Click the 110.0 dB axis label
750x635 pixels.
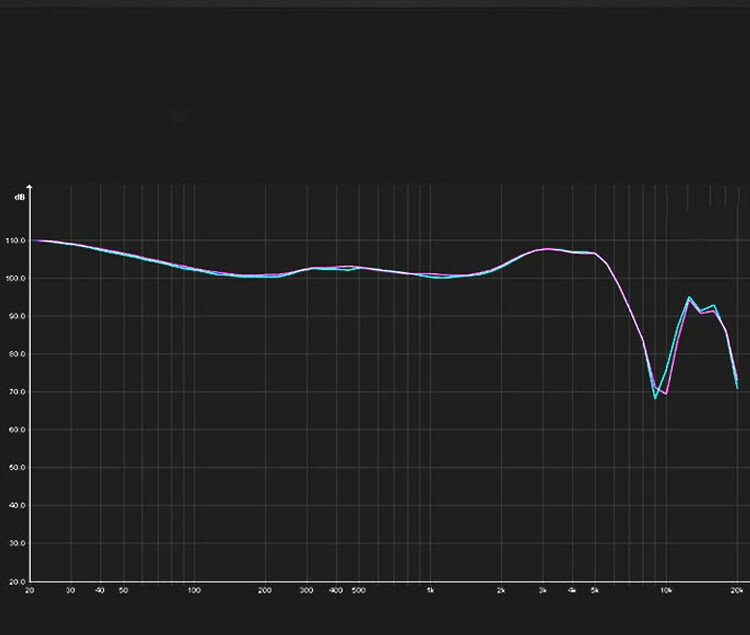(x=17, y=241)
